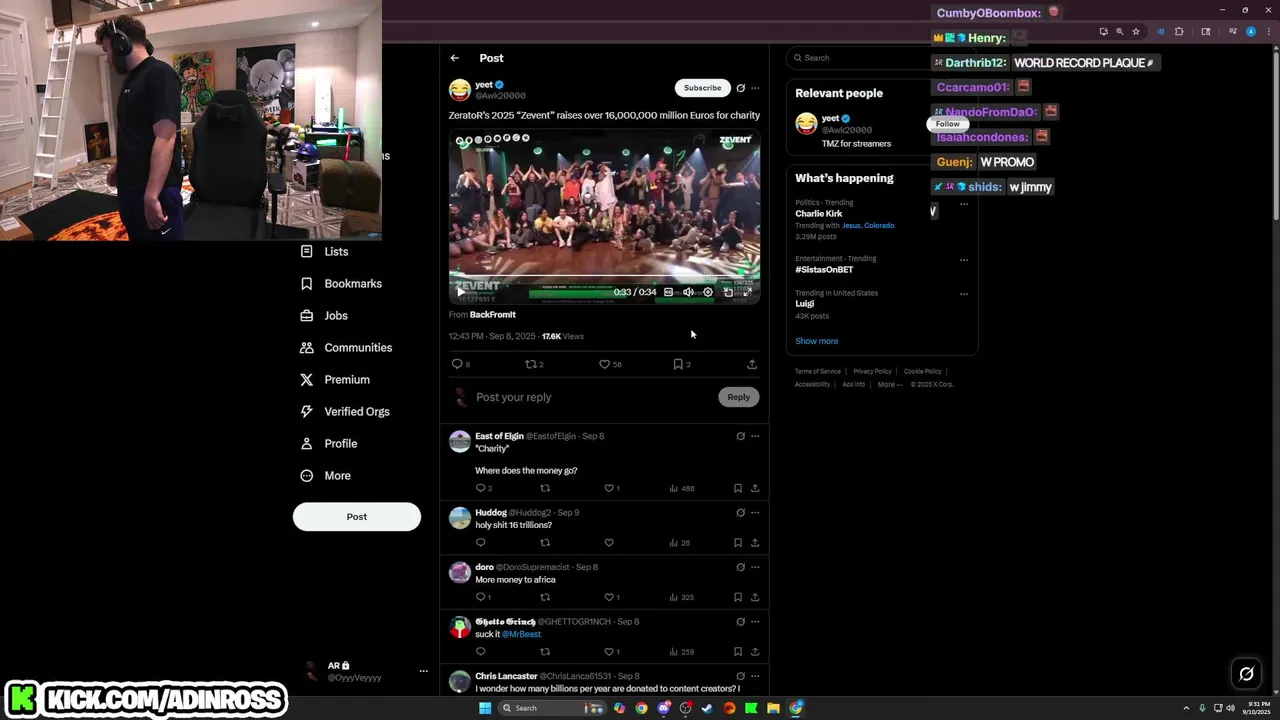Bookmark Ghetto Grinch's reply

(x=738, y=652)
